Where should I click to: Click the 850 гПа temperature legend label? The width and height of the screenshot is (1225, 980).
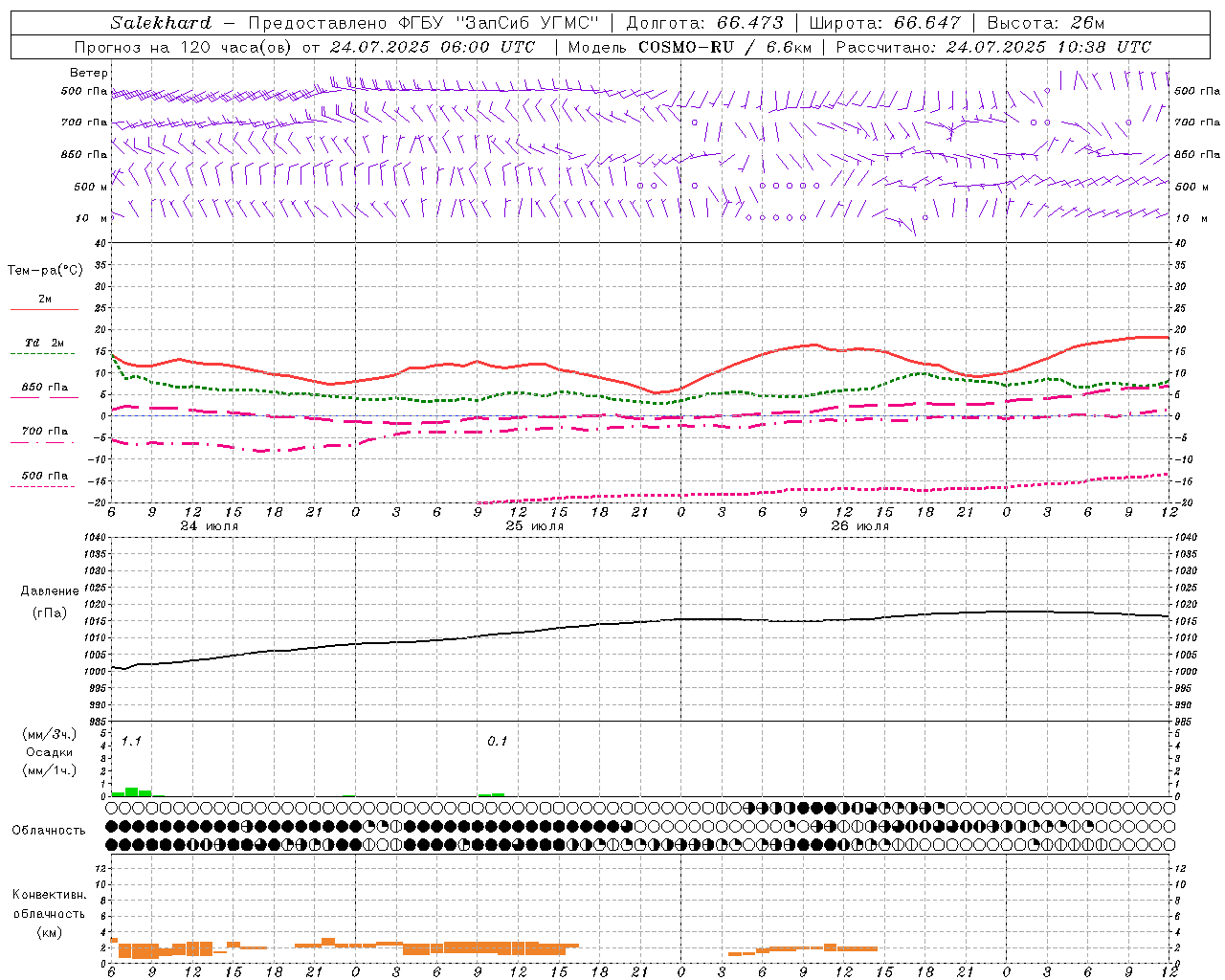pyautogui.click(x=45, y=388)
